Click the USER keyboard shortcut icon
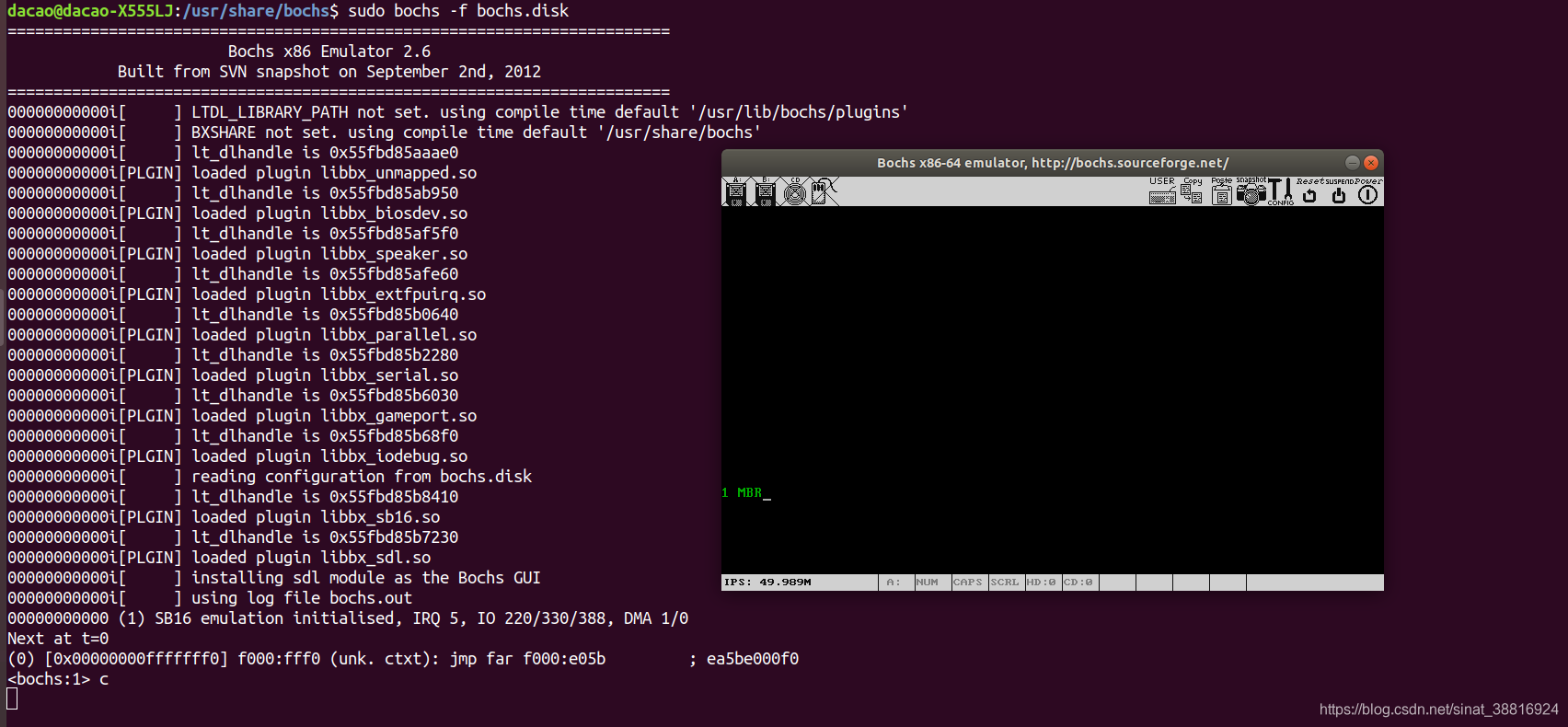This screenshot has height=727, width=1568. 1162,191
